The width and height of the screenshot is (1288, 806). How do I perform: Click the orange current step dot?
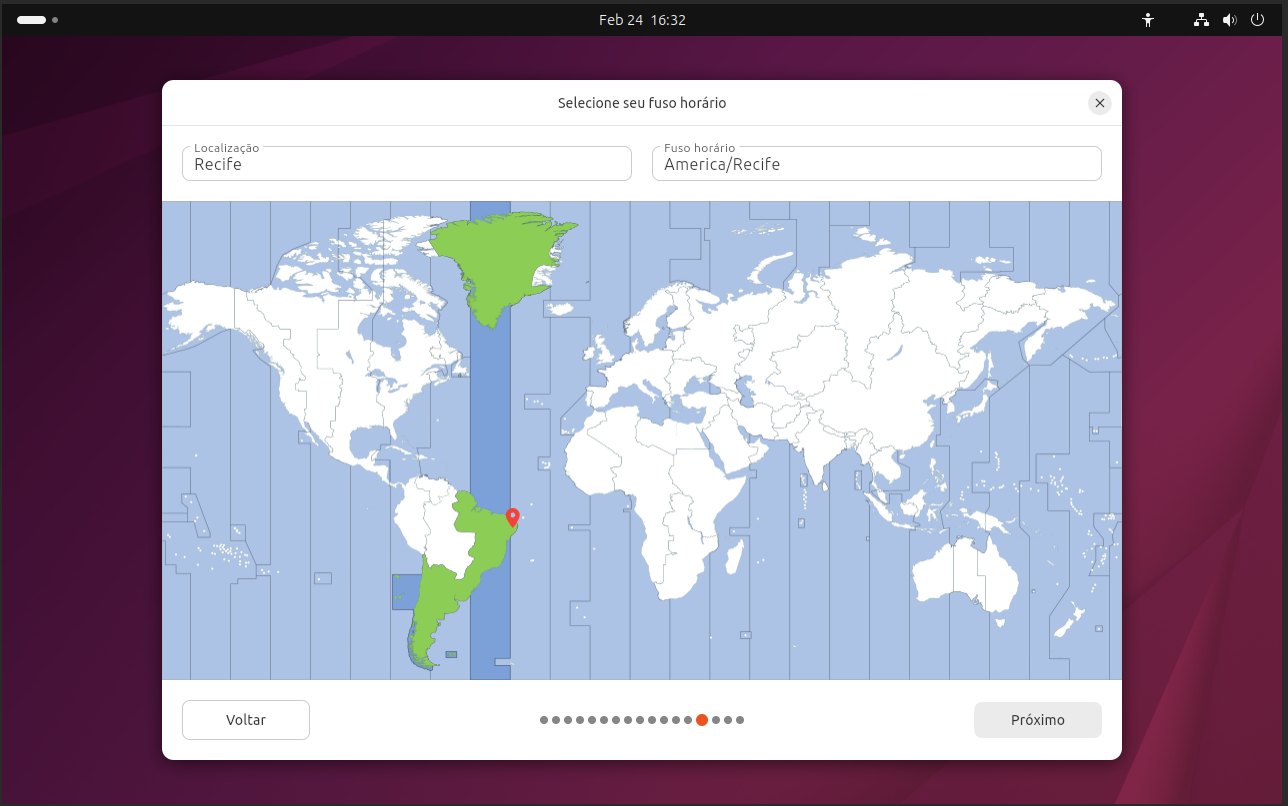[702, 720]
